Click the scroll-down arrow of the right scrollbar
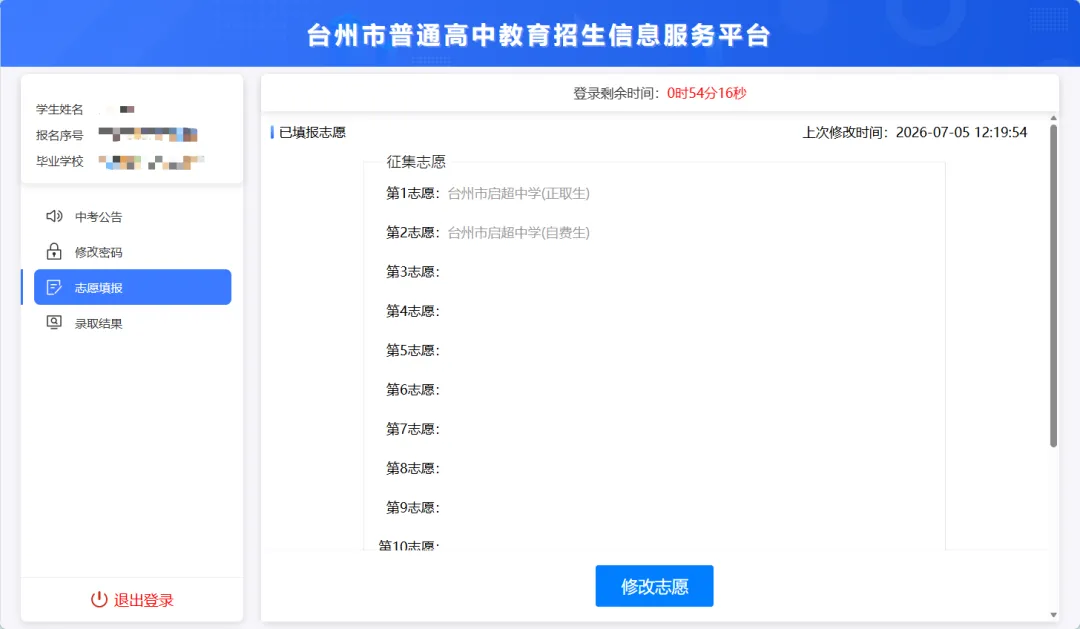 coord(1053,615)
